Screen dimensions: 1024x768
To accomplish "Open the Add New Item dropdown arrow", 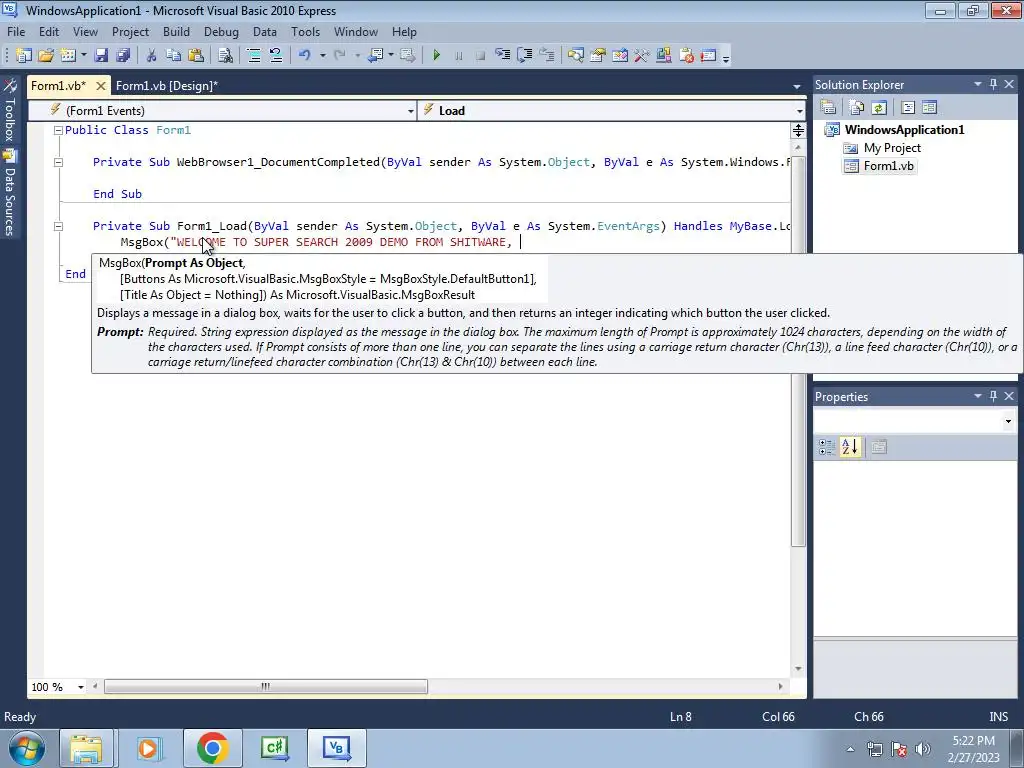I will point(84,56).
